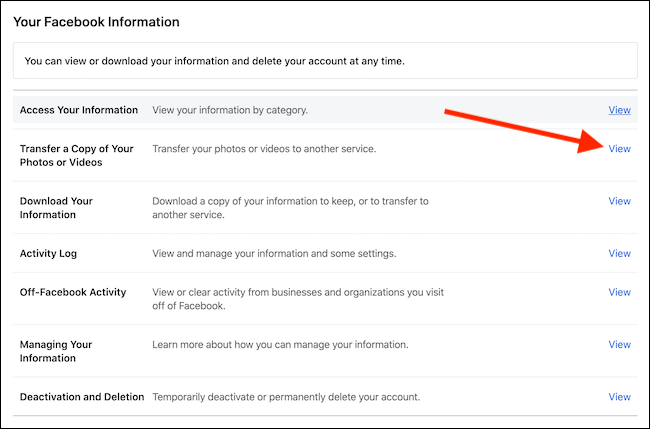Click View beside Download Your Information
650x429 pixels.
[619, 201]
